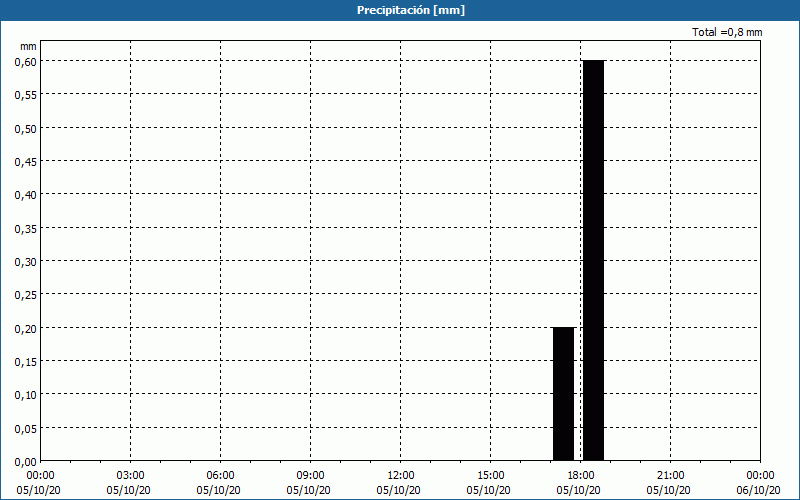800x500 pixels.
Task: Click the 0,40 y-axis value
Action: [x=26, y=195]
